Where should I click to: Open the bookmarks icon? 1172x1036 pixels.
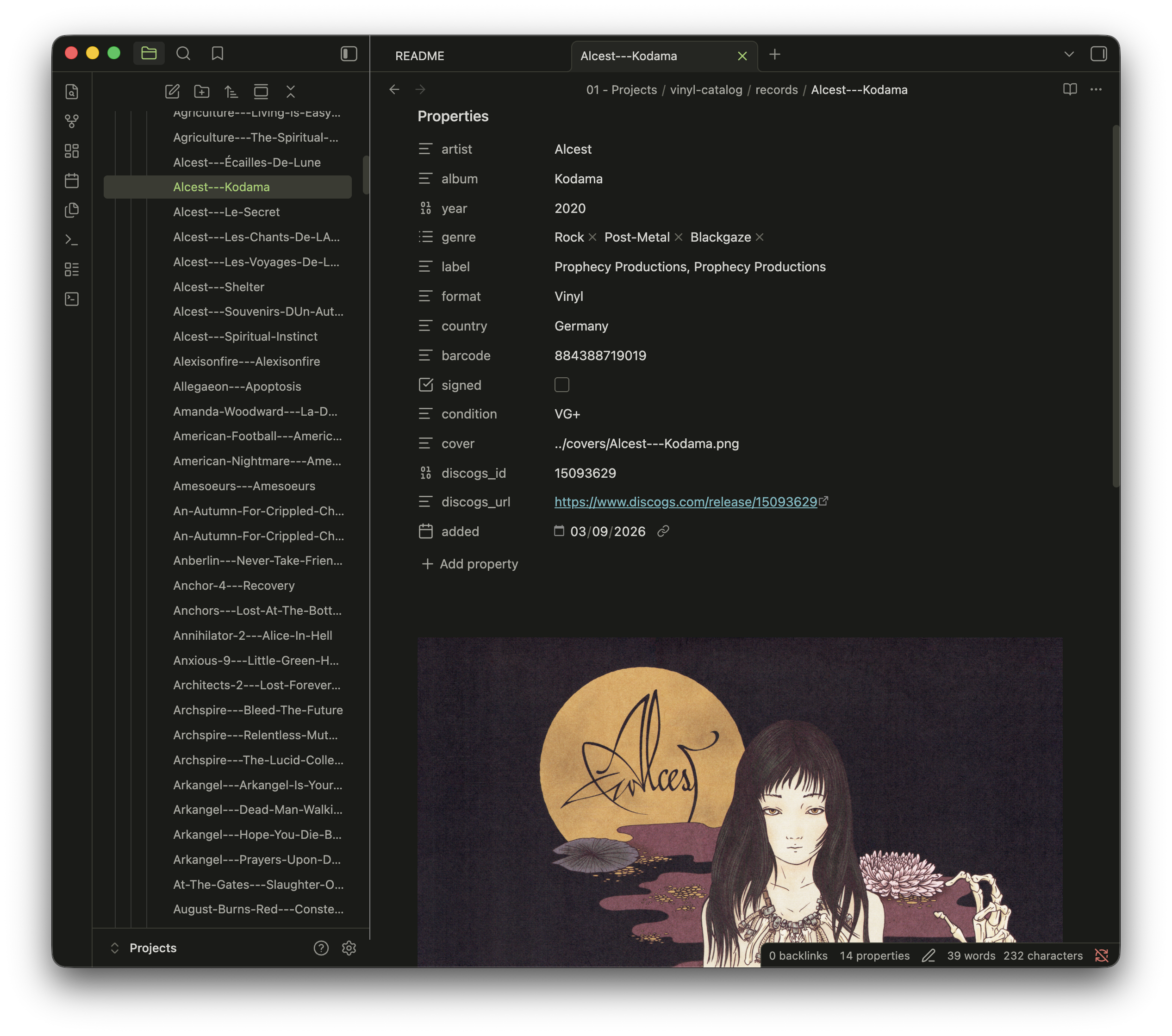tap(217, 53)
